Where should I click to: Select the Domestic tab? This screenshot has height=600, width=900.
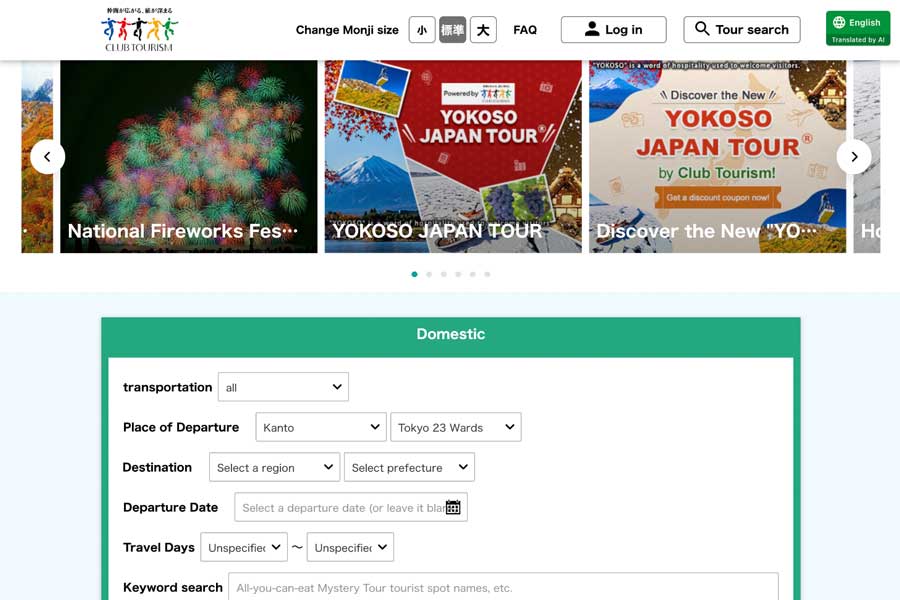click(x=451, y=334)
